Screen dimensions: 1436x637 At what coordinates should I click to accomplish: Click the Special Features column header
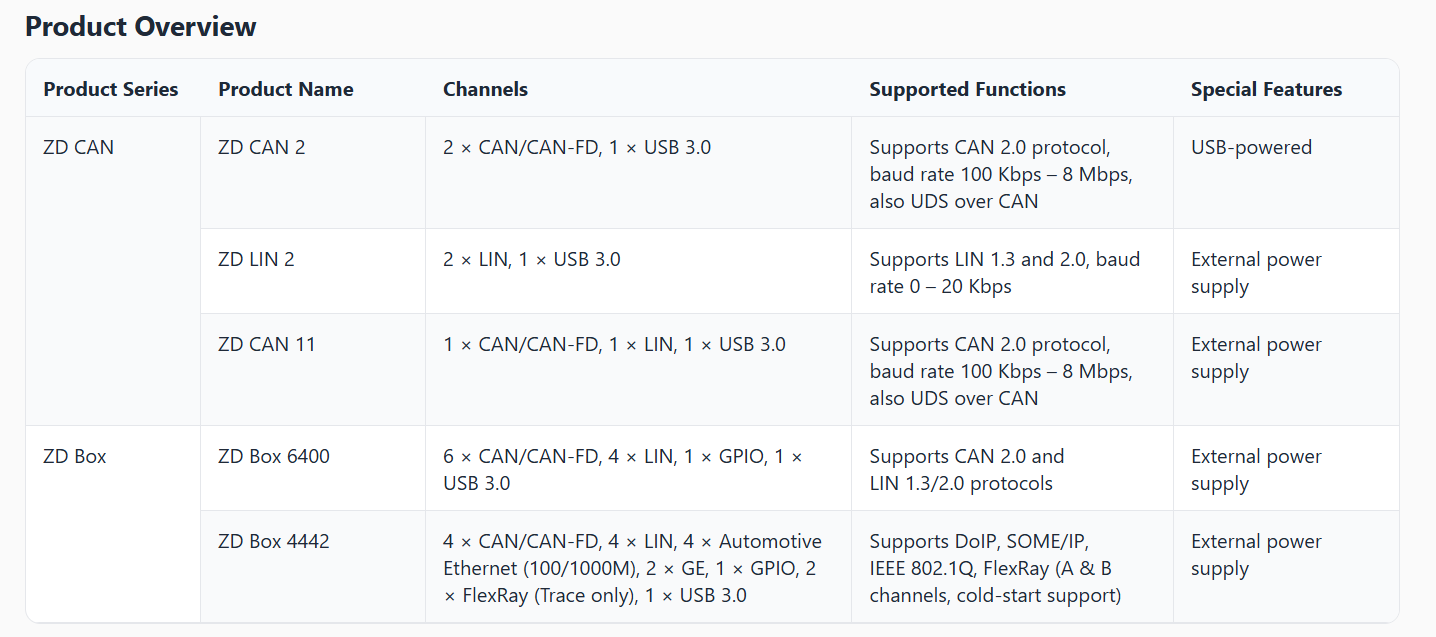1266,89
